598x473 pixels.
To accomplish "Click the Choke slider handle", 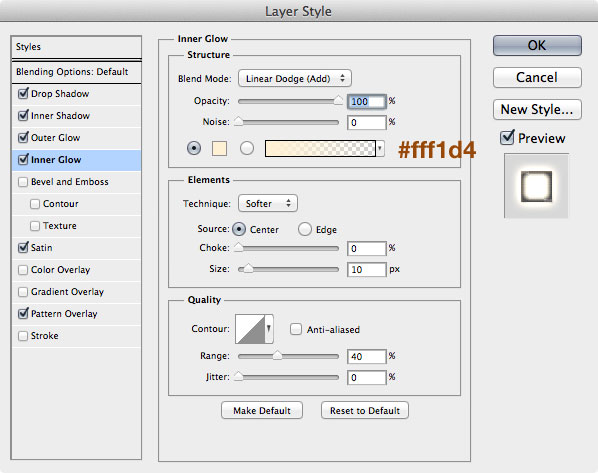I will point(238,247).
